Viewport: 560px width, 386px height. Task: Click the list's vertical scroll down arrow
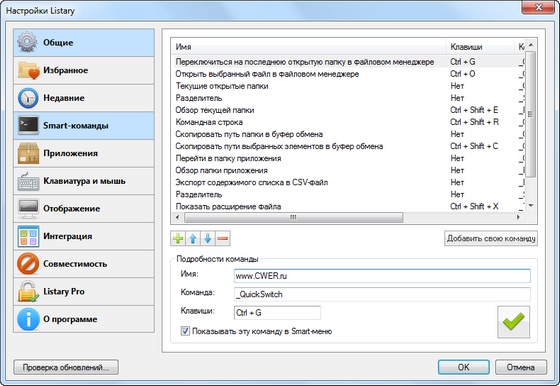point(531,206)
